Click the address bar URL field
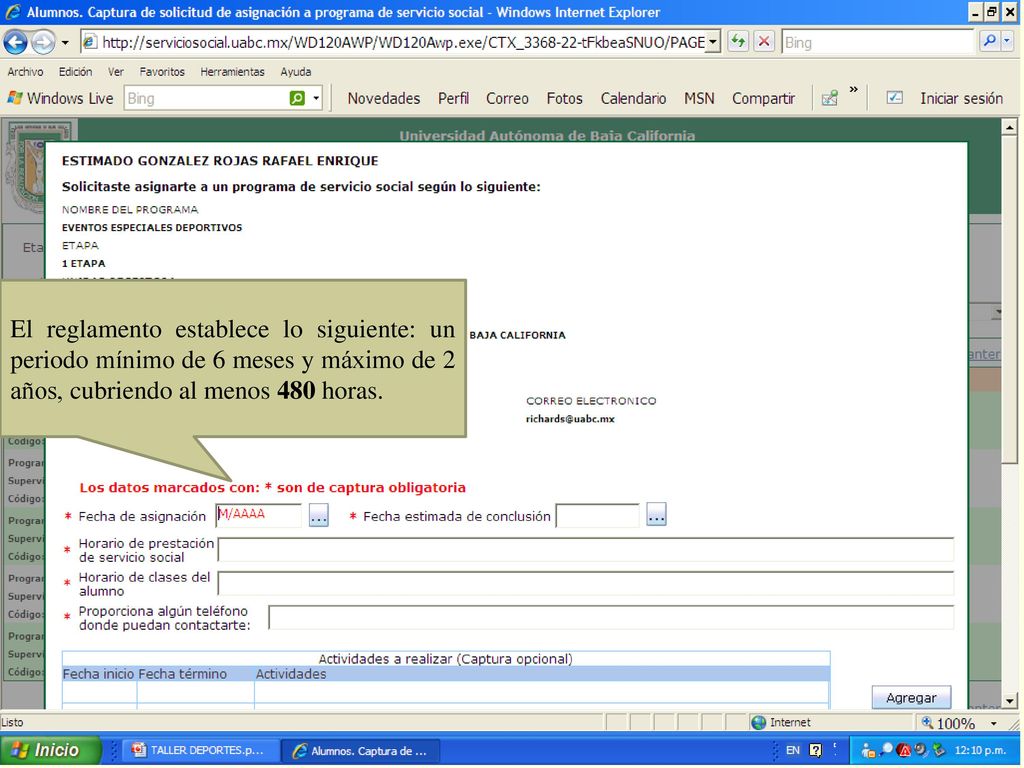1024x768 pixels. (x=396, y=42)
